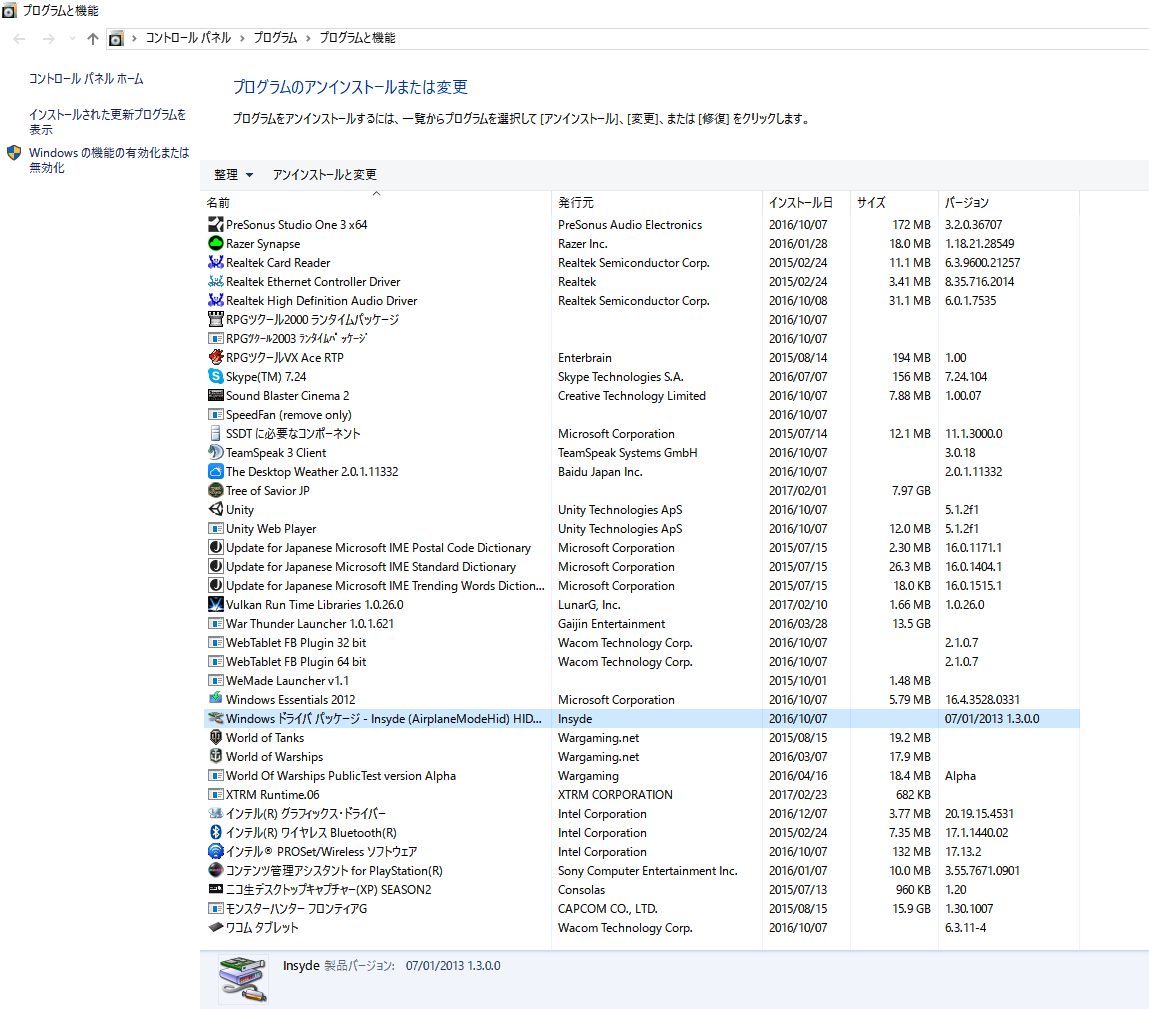Image resolution: width=1149 pixels, height=1009 pixels.
Task: Click Enterbrain publisher cell
Action: pyautogui.click(x=585, y=358)
